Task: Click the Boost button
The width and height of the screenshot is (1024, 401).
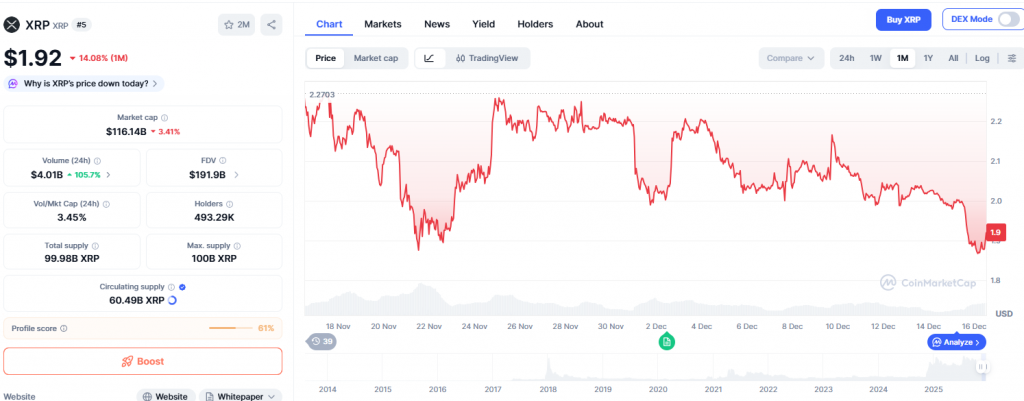Action: click(143, 361)
